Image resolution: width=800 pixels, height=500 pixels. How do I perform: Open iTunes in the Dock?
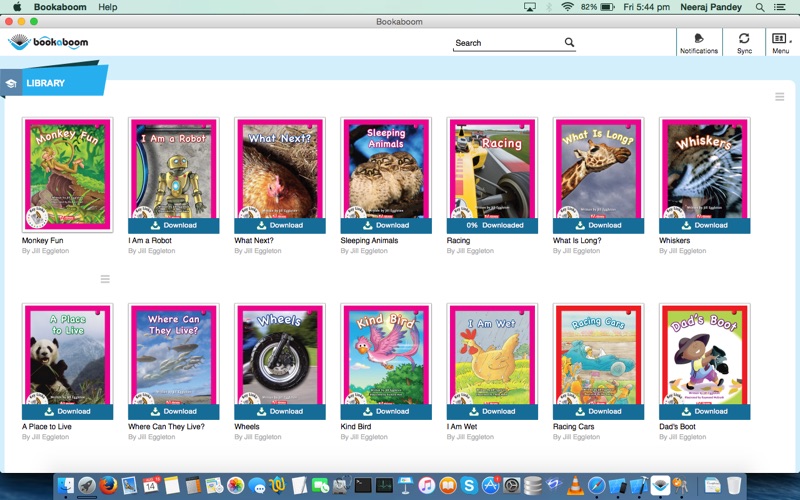click(427, 485)
